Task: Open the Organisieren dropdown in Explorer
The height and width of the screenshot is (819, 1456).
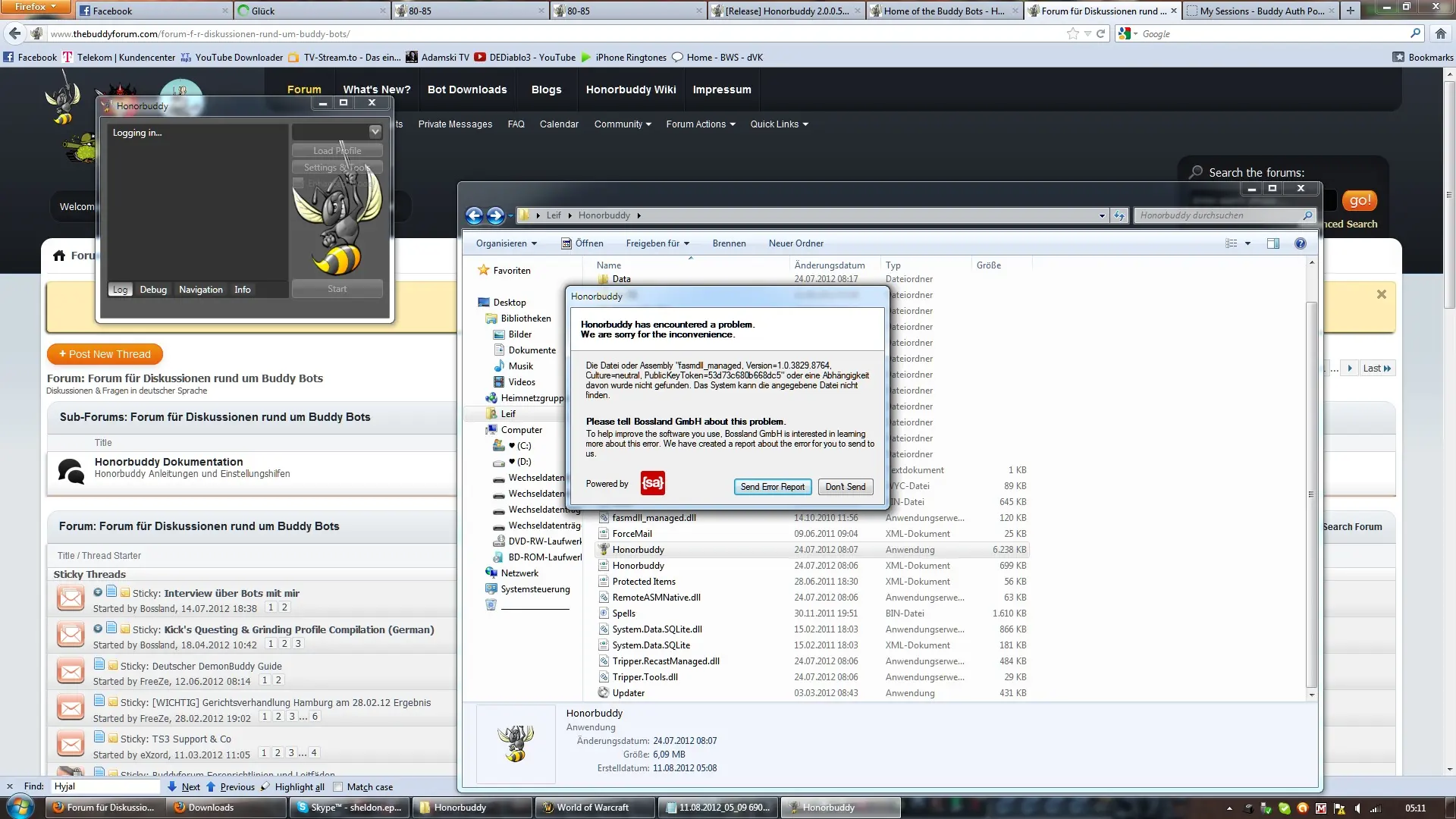Action: pyautogui.click(x=507, y=243)
